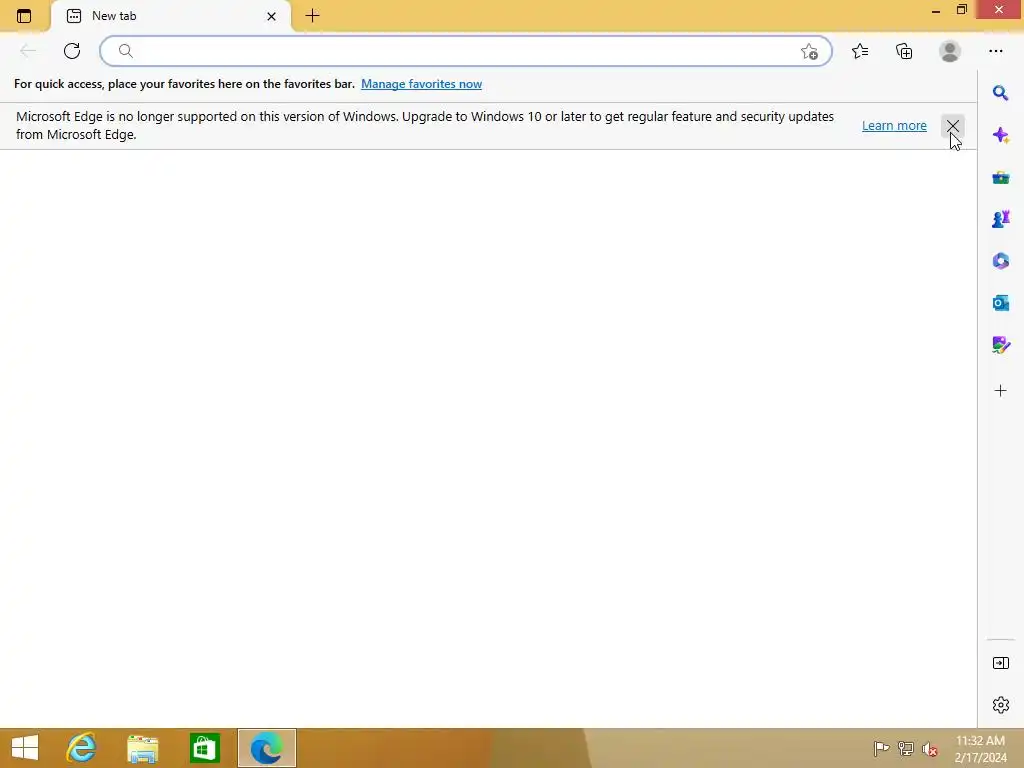The image size is (1024, 768).
Task: Click the network tray icon
Action: click(x=905, y=748)
